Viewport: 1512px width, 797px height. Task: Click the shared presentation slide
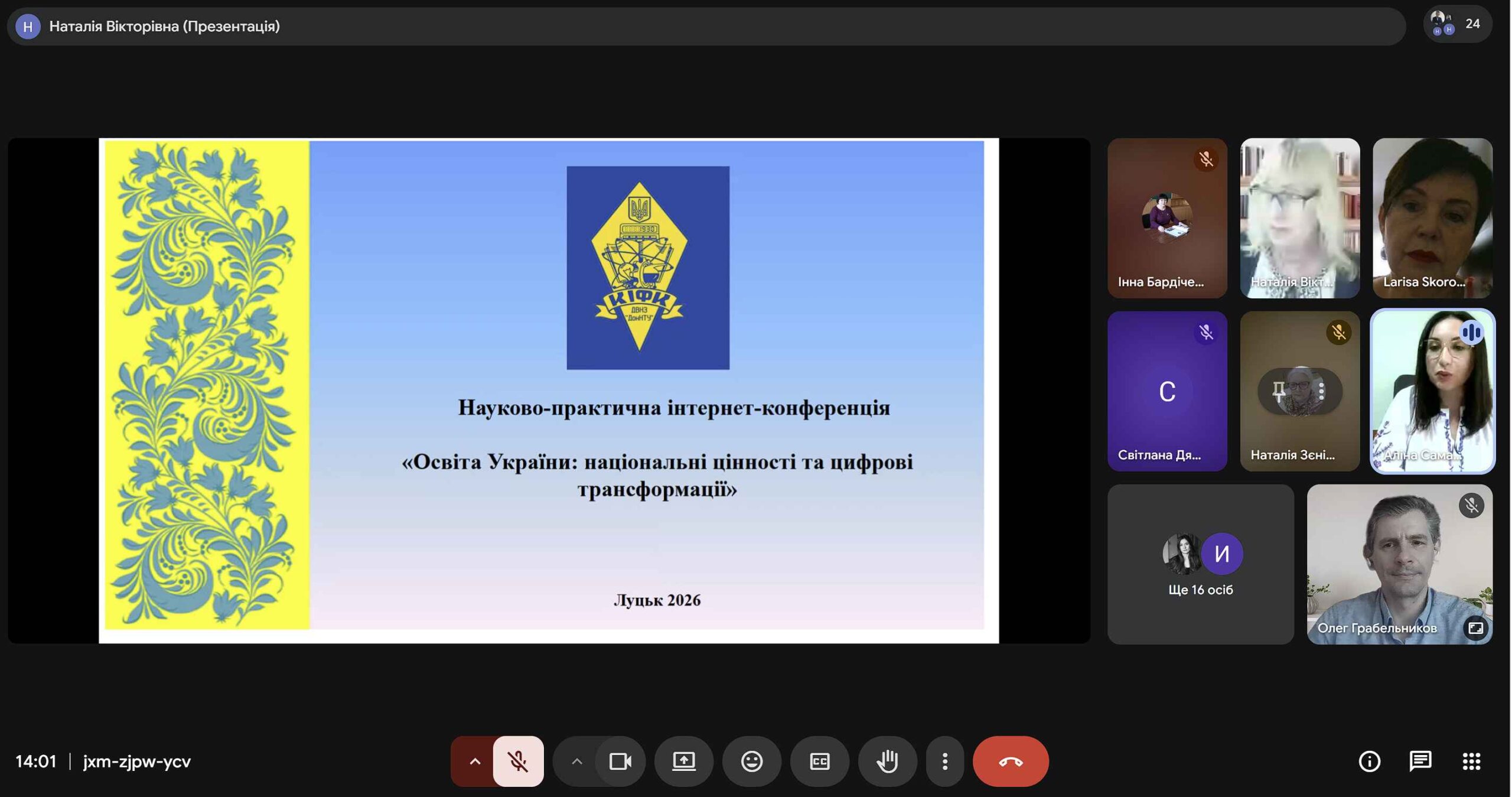click(x=549, y=391)
